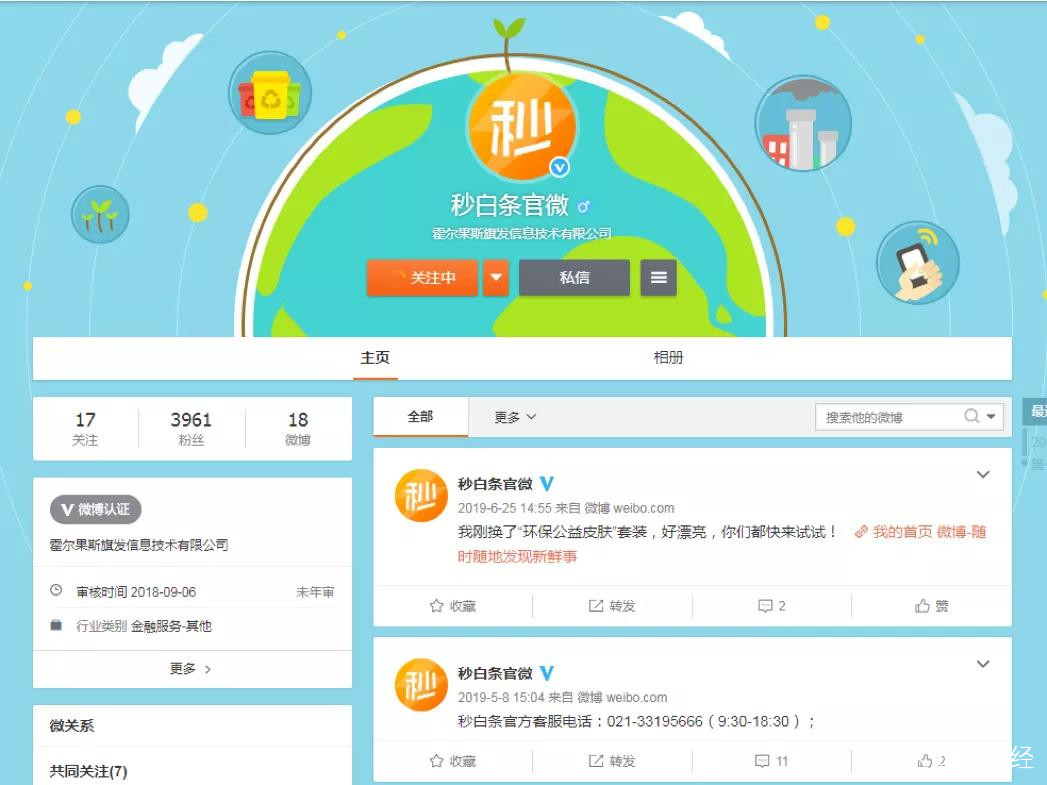Click V badge on the 2019-5-8 post
Screen dimensions: 1047x785
coord(547,674)
